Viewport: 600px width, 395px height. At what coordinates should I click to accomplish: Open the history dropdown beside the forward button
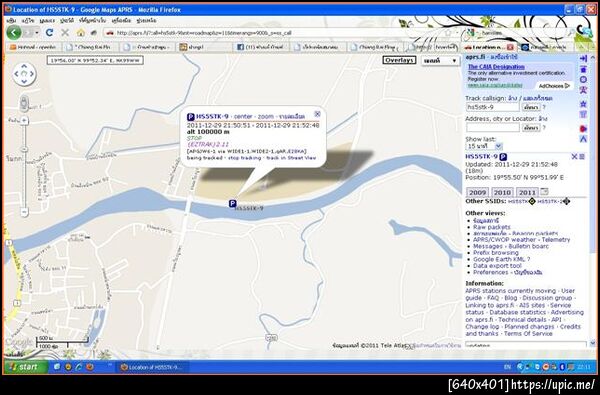[x=37, y=33]
